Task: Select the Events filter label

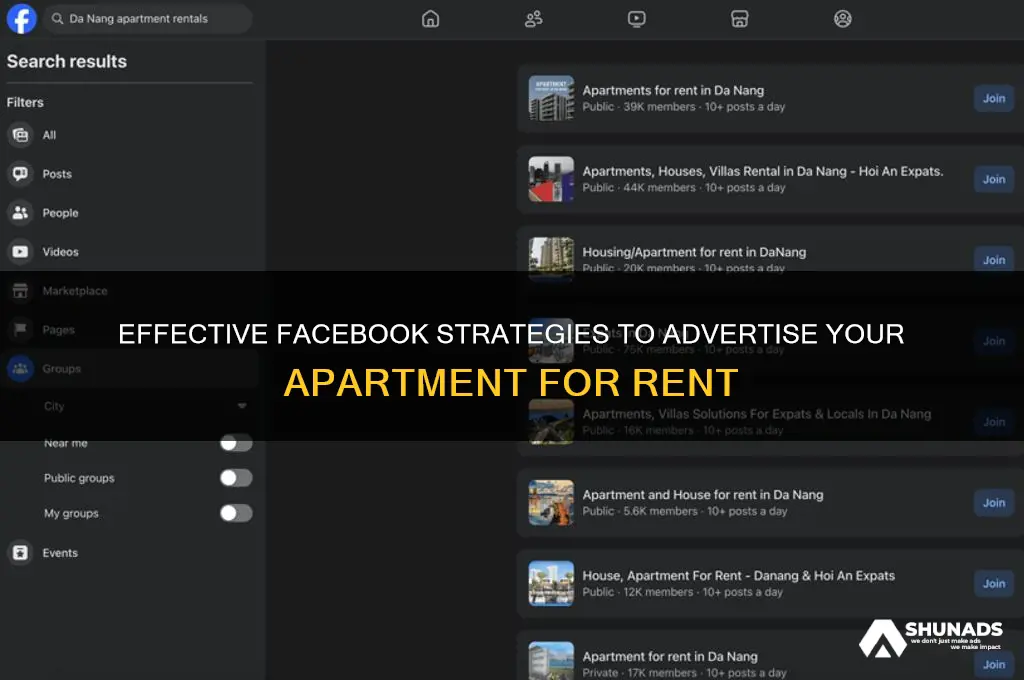Action: [x=60, y=553]
